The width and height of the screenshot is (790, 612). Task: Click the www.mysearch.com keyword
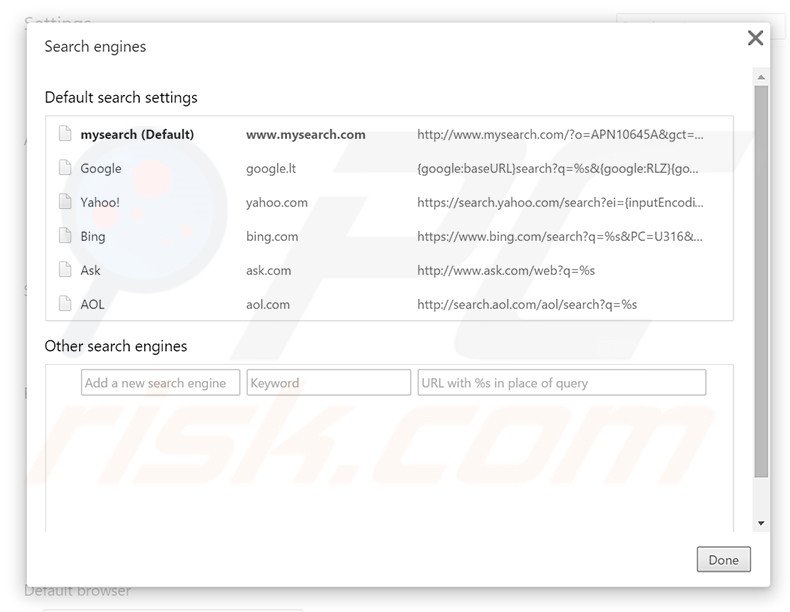tap(306, 134)
